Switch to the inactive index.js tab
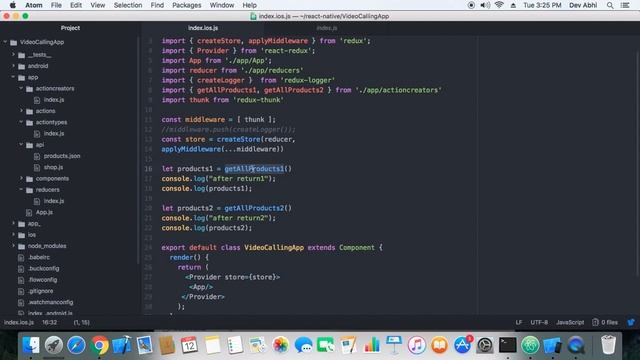This screenshot has height=360, width=640. [x=327, y=28]
